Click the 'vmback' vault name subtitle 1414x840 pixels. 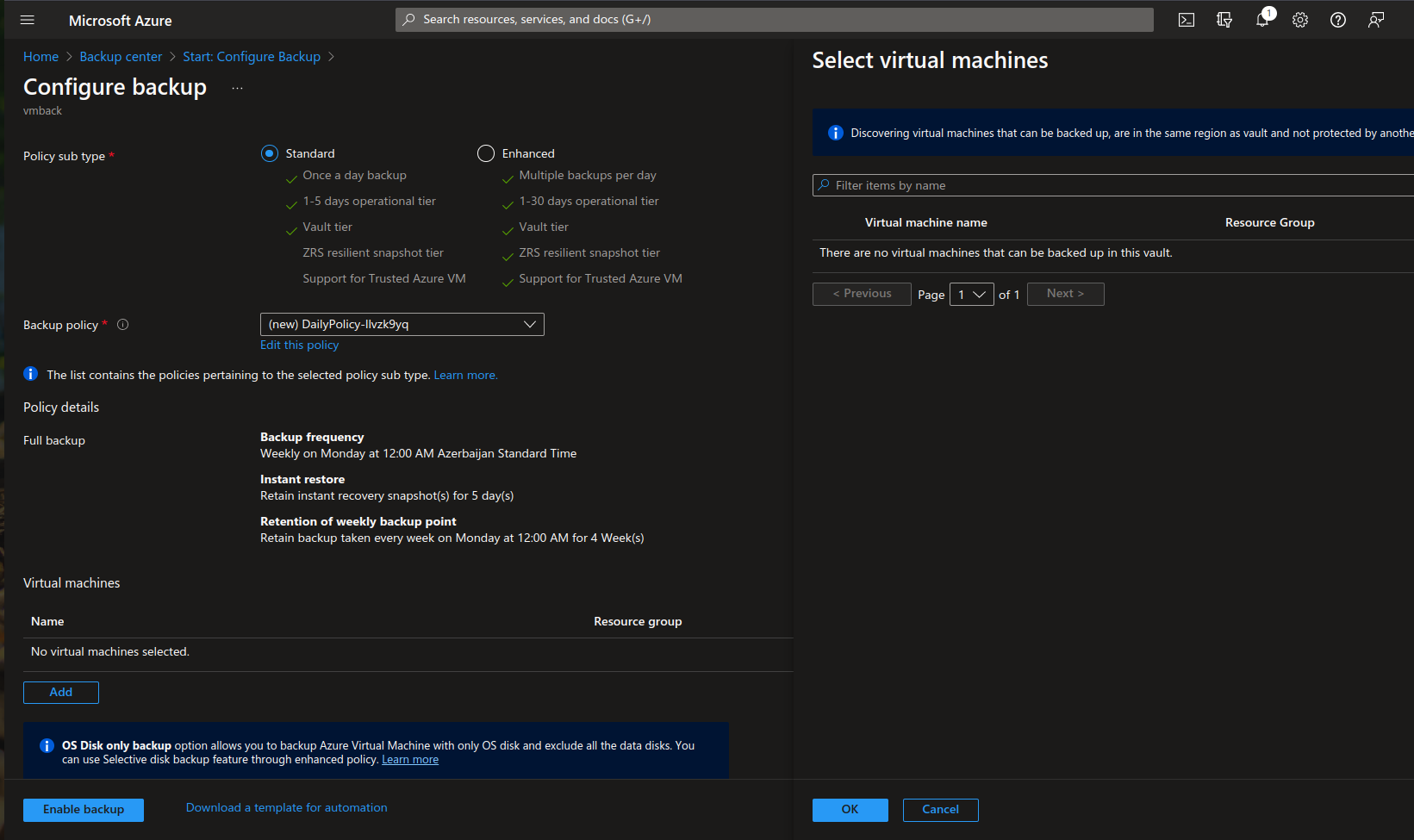point(43,110)
